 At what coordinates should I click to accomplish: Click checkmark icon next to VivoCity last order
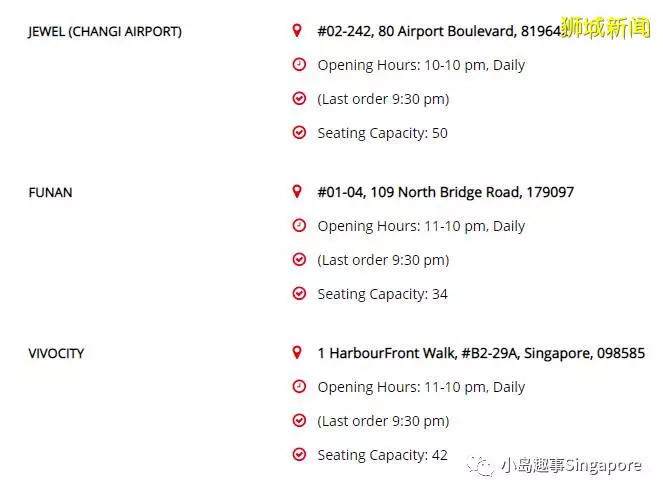pos(299,421)
